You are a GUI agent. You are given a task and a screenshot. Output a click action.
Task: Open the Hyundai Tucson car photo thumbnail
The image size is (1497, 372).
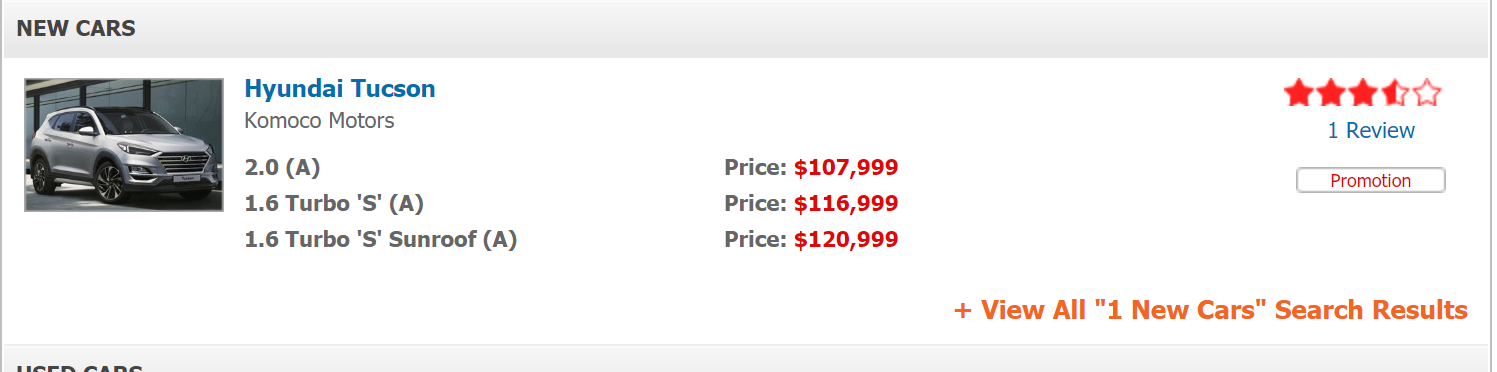(x=124, y=145)
